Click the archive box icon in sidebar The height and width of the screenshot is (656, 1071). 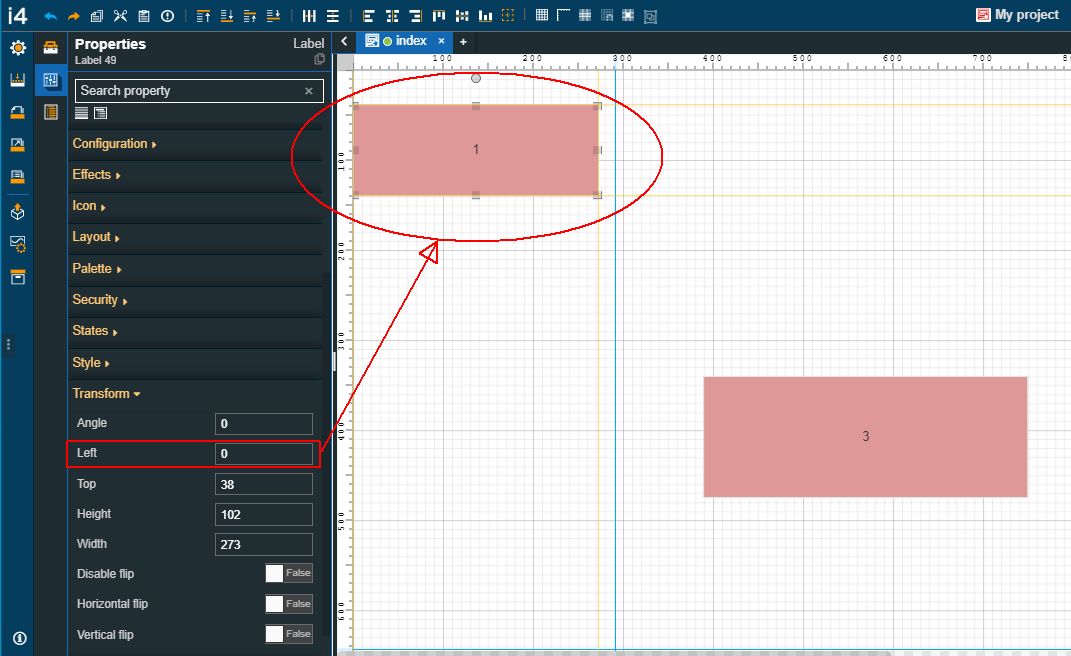[x=18, y=277]
